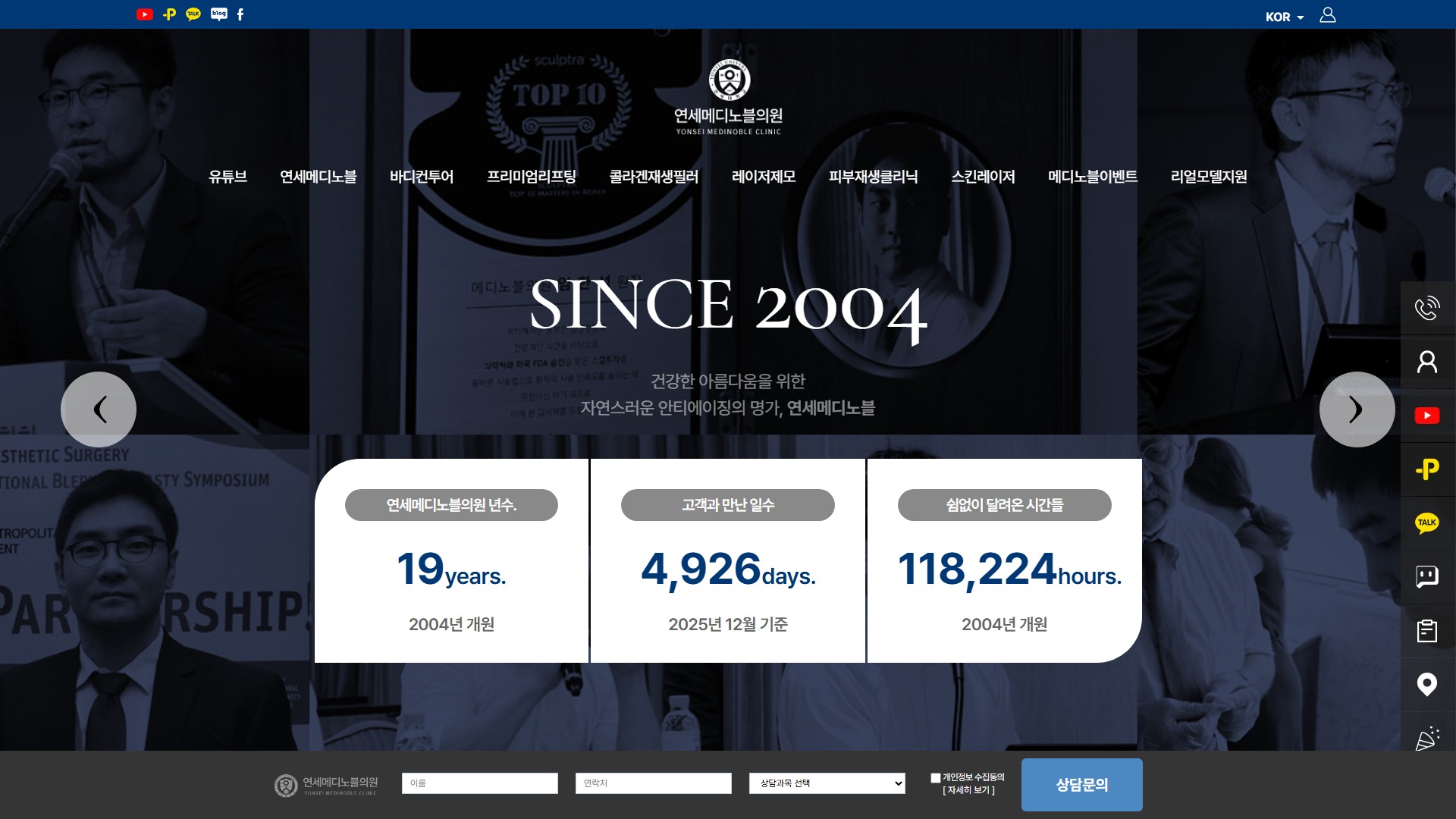This screenshot has height=819, width=1456.
Task: Open the map pin location icon
Action: tap(1427, 685)
